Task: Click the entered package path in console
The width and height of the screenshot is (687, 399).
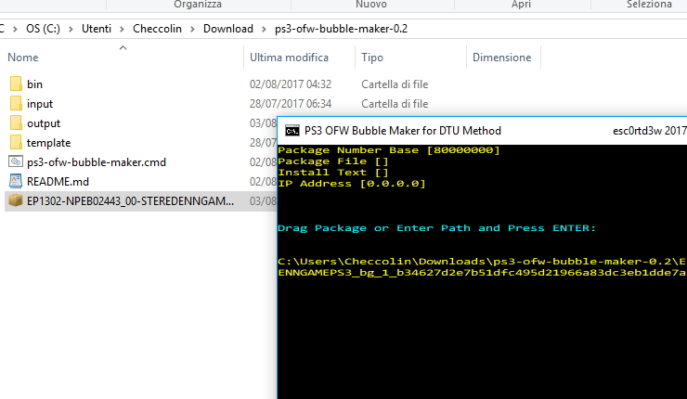Action: point(482,267)
